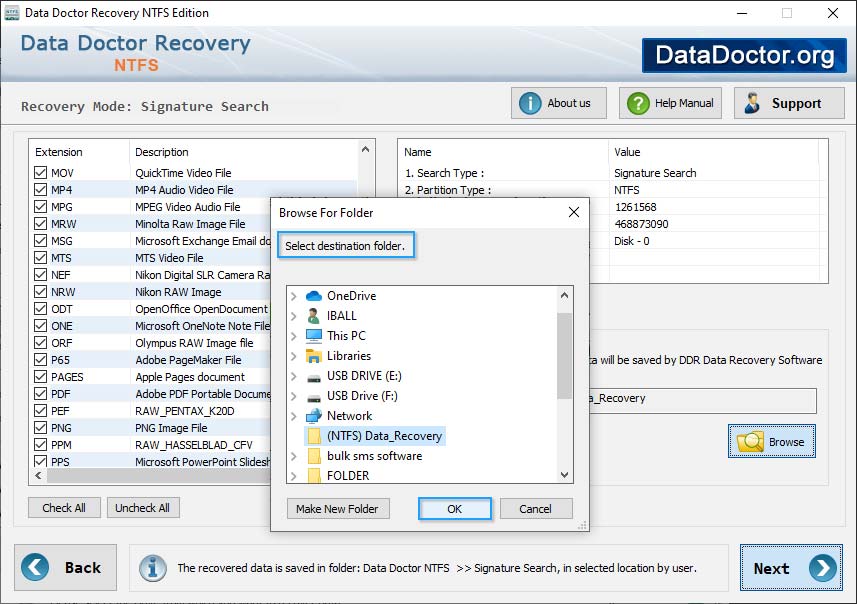Click the extension list scroll up arrow

[x=366, y=149]
